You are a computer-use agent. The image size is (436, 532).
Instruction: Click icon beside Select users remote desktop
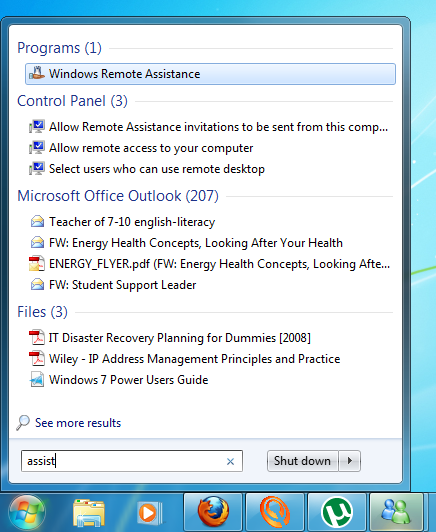click(x=37, y=169)
